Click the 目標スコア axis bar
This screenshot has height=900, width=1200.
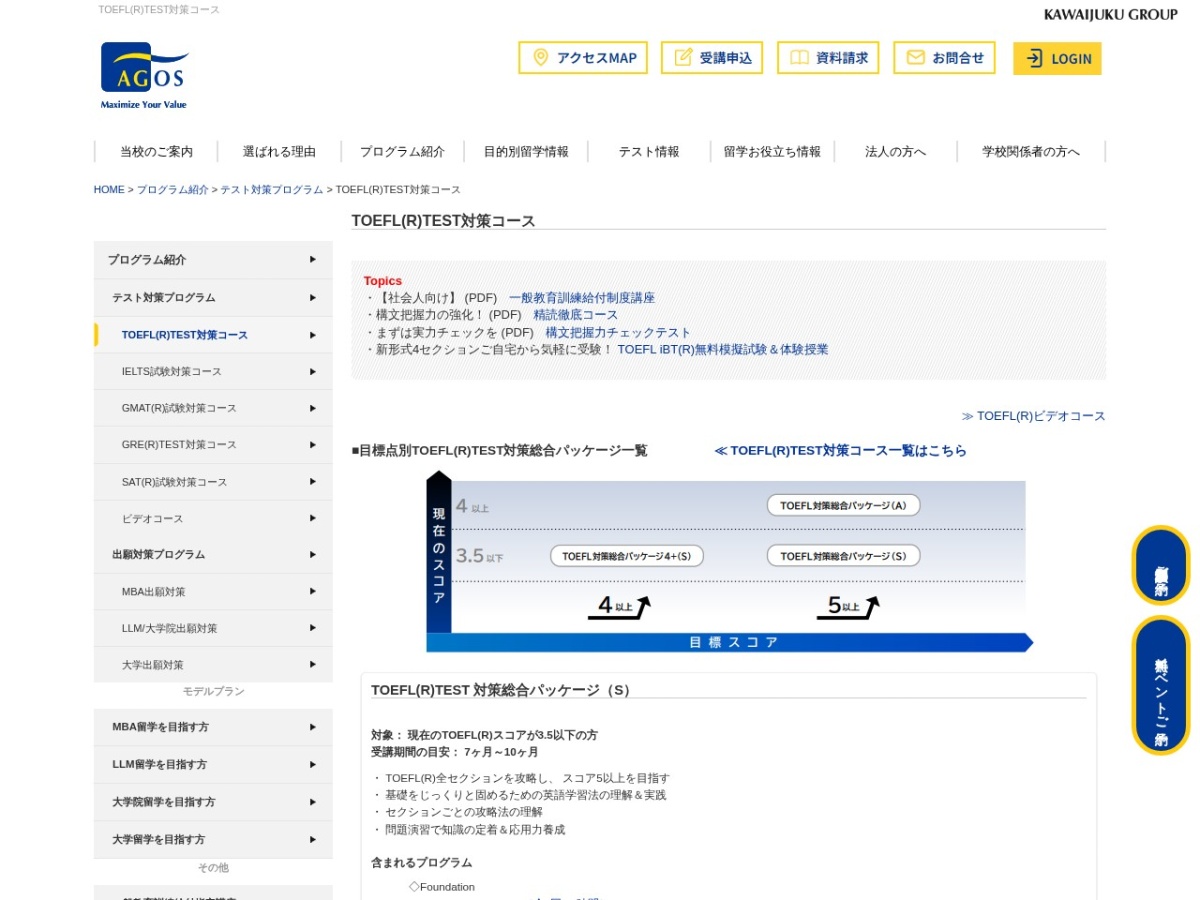point(732,642)
